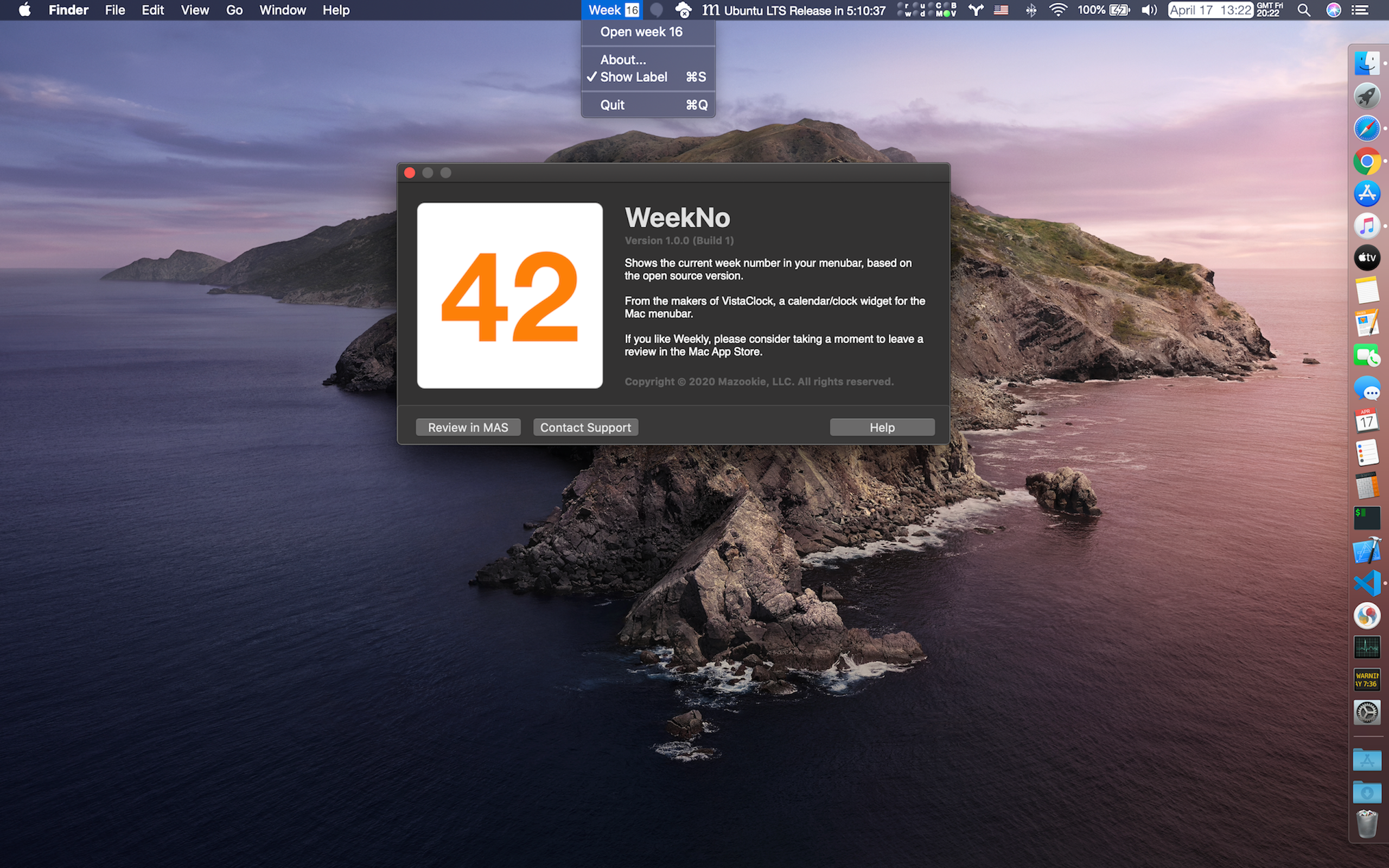Open Safari from the Dock
Screen dimensions: 1389x868
(1367, 129)
